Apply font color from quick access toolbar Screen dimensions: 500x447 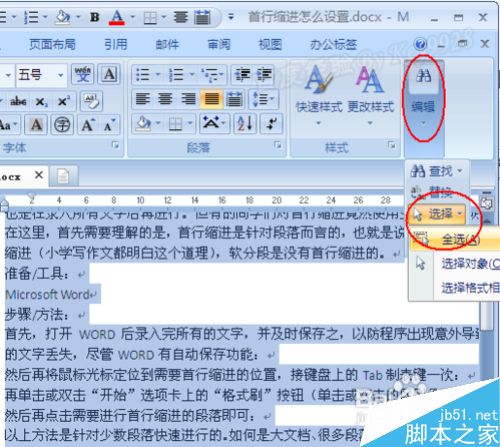[117, 17]
